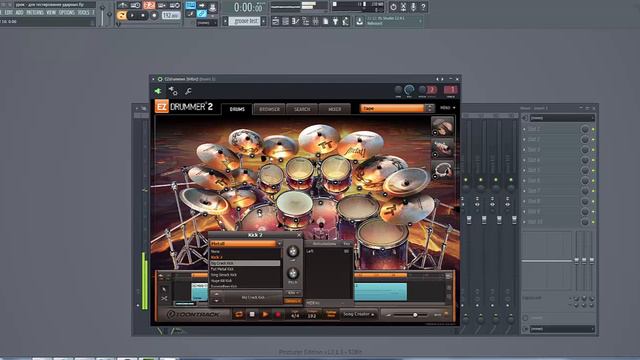Open the orange library dropdown in Kick 2
Image resolution: width=640 pixels, height=360 pixels.
(x=246, y=244)
